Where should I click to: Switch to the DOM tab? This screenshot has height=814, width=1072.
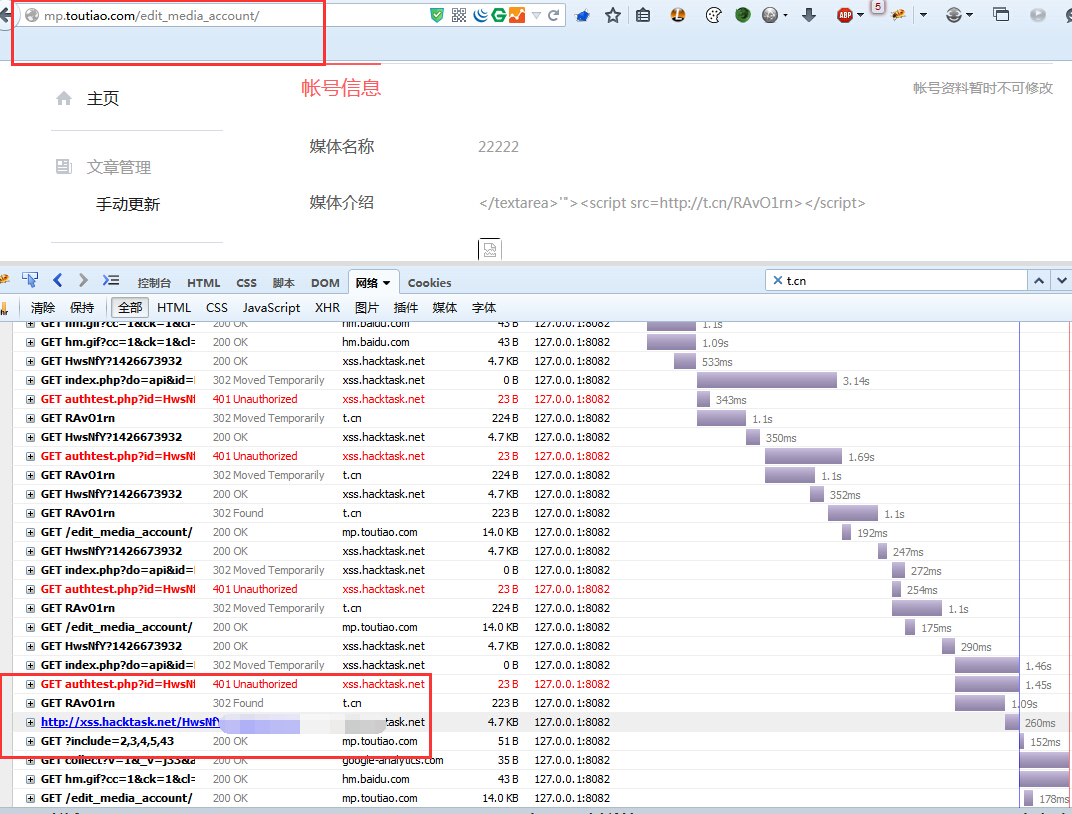click(x=325, y=283)
